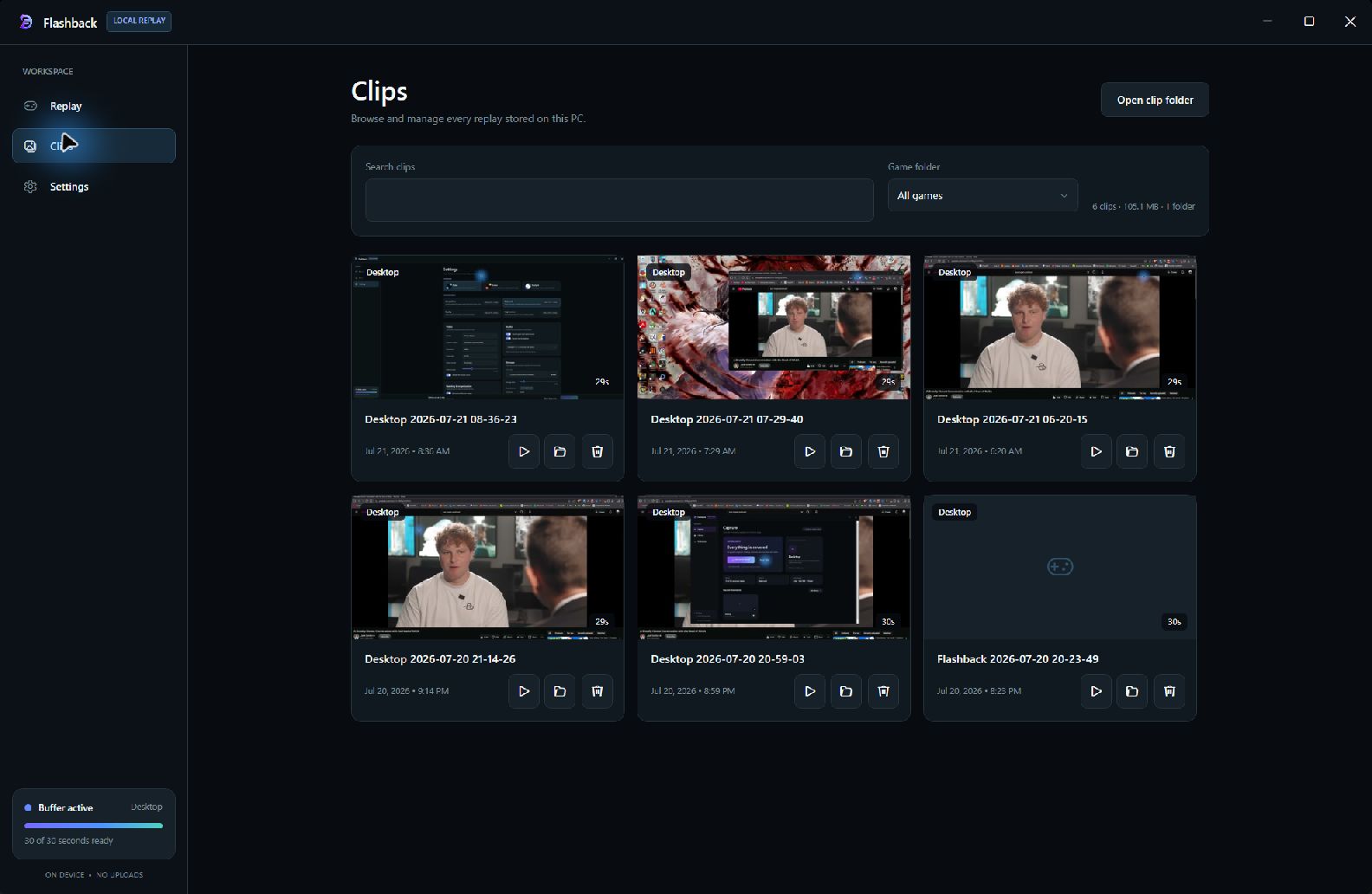Open folder for Desktop 2026-07-21 07-29-40 clip

[846, 451]
